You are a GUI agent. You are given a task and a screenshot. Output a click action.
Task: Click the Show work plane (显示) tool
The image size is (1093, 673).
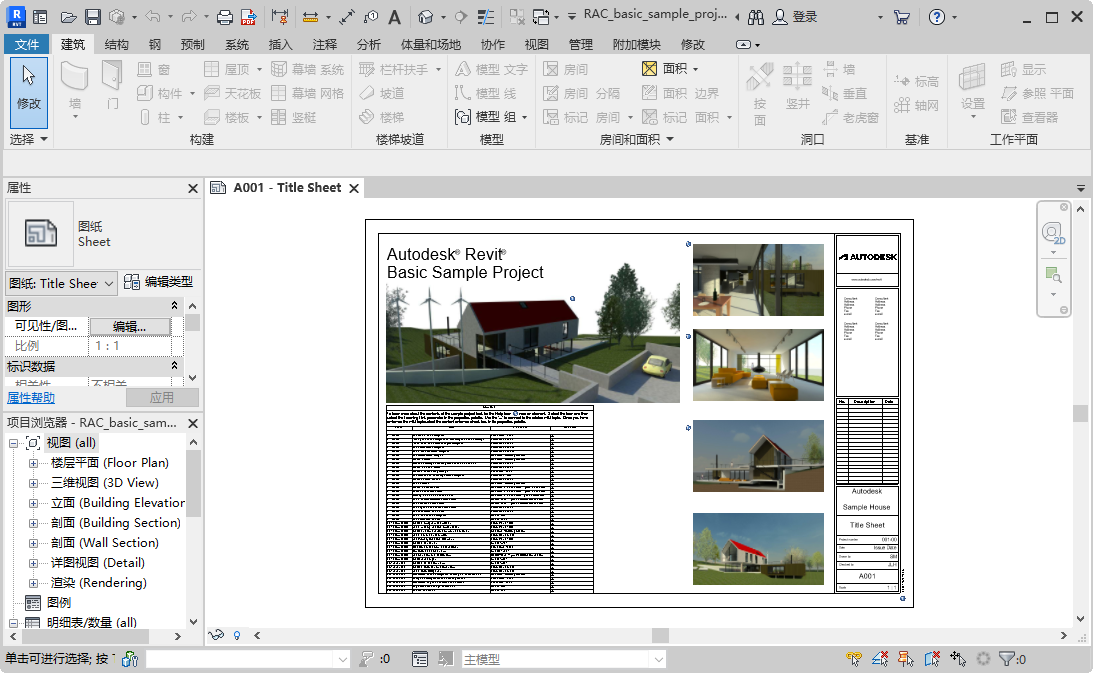[1023, 69]
